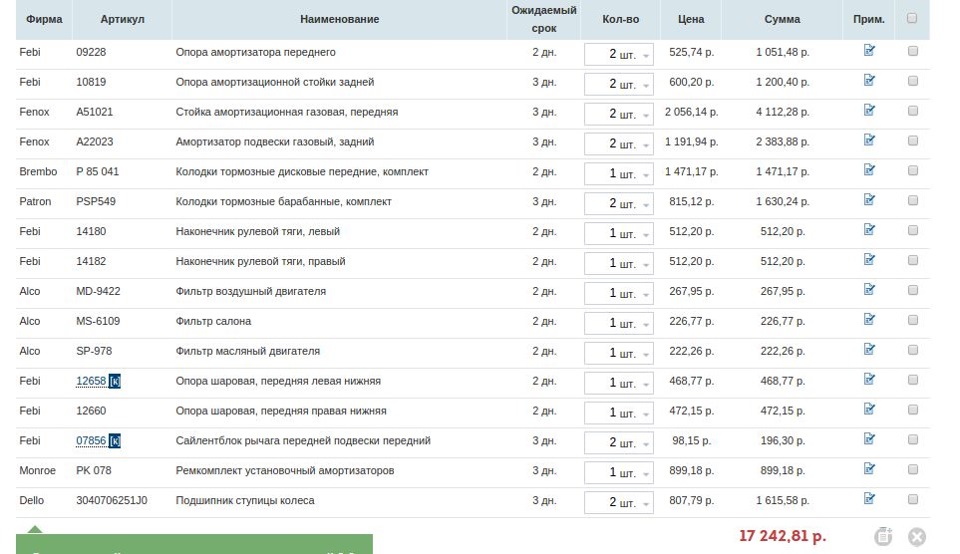Click the grey round X icon beside total
Viewport: 960px width, 554px height.
tap(916, 537)
